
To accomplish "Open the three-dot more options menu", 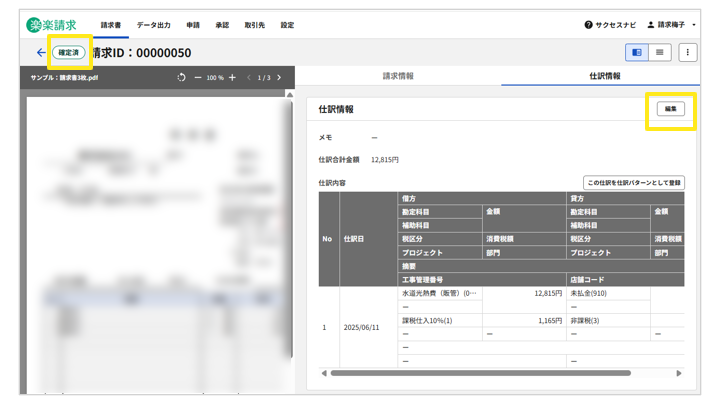I will (687, 53).
